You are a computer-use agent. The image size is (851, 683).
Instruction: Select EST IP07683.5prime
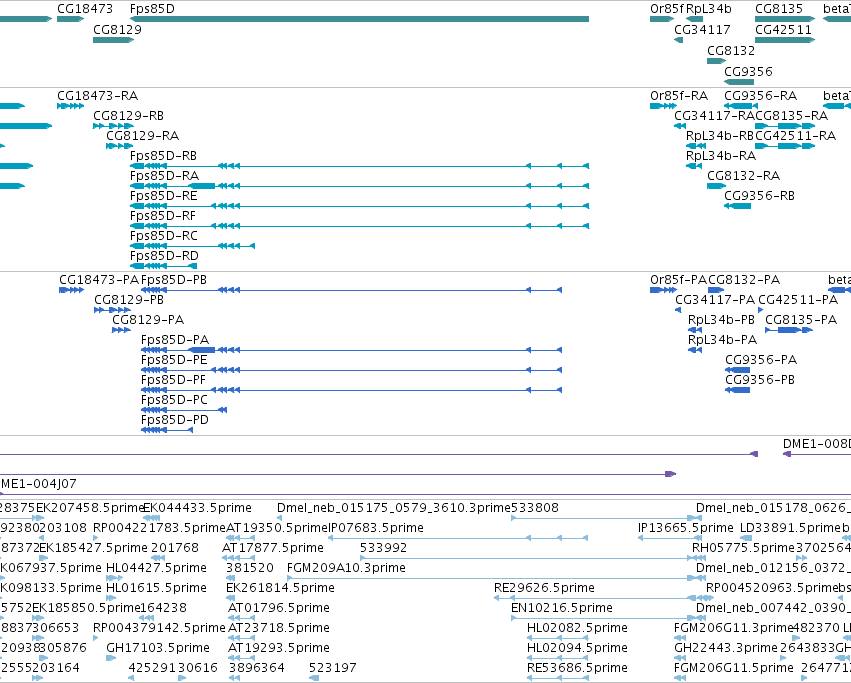pyautogui.click(x=376, y=528)
